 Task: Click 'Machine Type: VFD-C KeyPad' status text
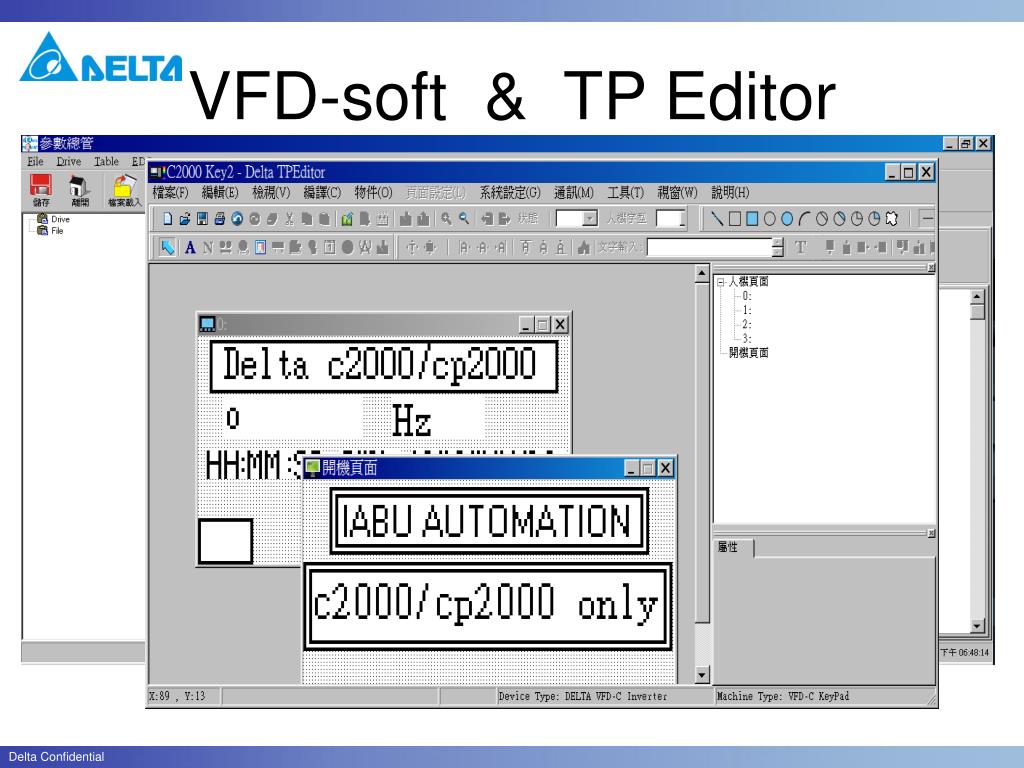tap(783, 697)
